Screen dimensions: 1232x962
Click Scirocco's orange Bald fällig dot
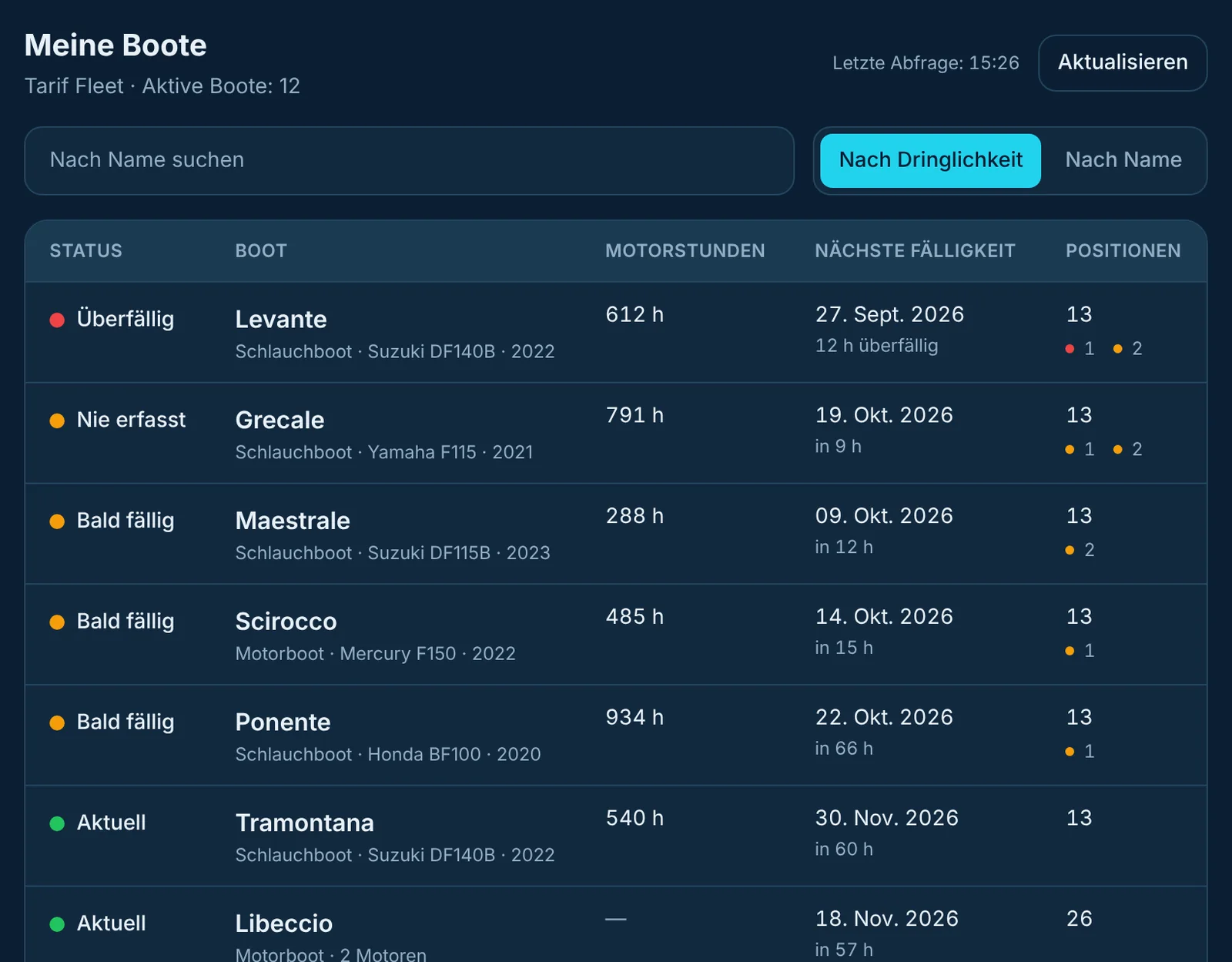(57, 622)
